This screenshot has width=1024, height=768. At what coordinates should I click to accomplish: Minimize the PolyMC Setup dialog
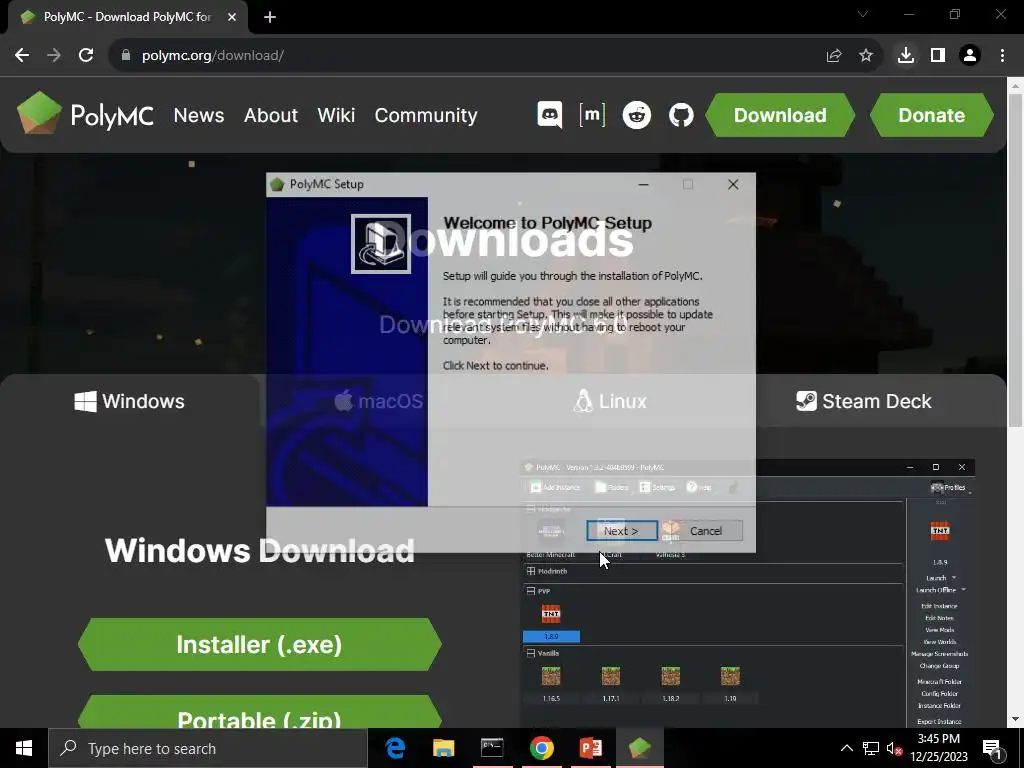pos(643,185)
